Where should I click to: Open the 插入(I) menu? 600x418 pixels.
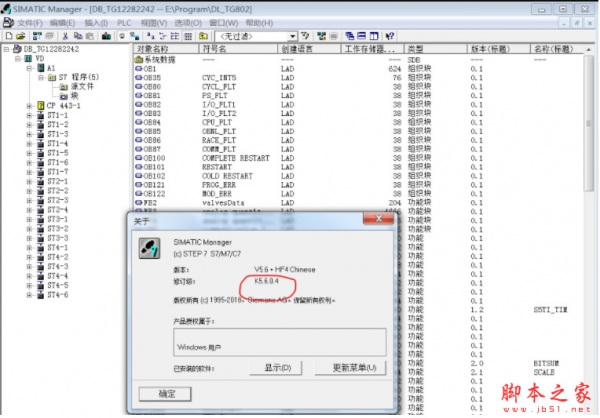96,23
